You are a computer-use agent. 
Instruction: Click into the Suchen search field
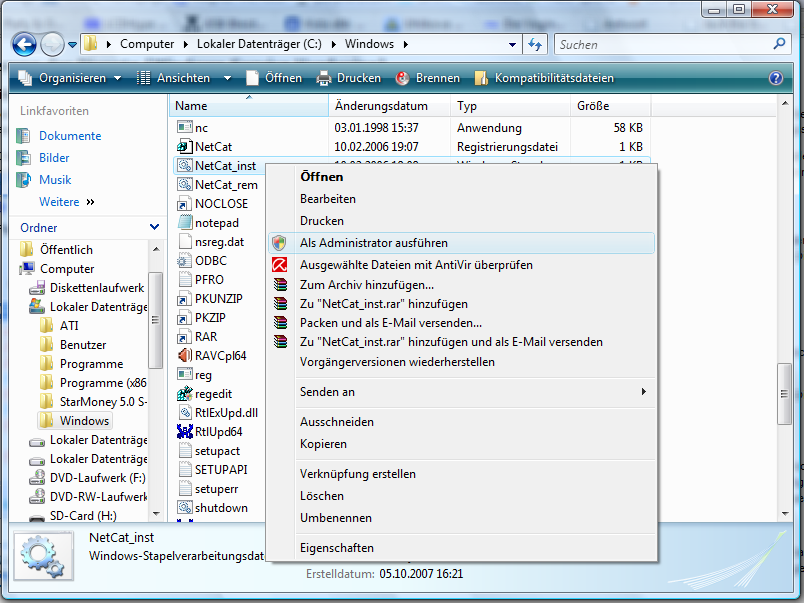click(x=664, y=45)
